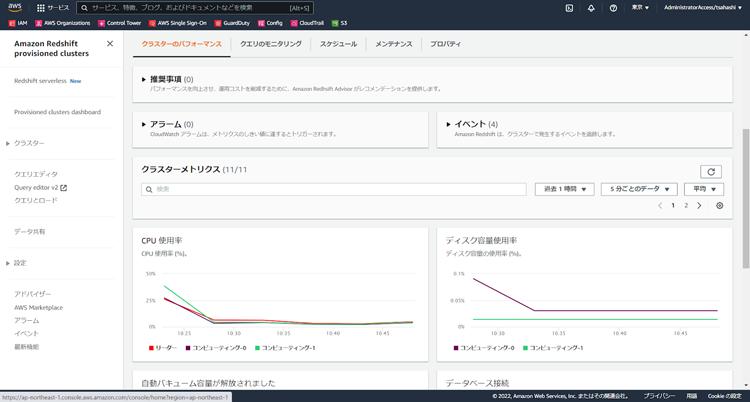The height and width of the screenshot is (402, 750).
Task: Open the notifications bell
Action: pyautogui.click(x=591, y=8)
